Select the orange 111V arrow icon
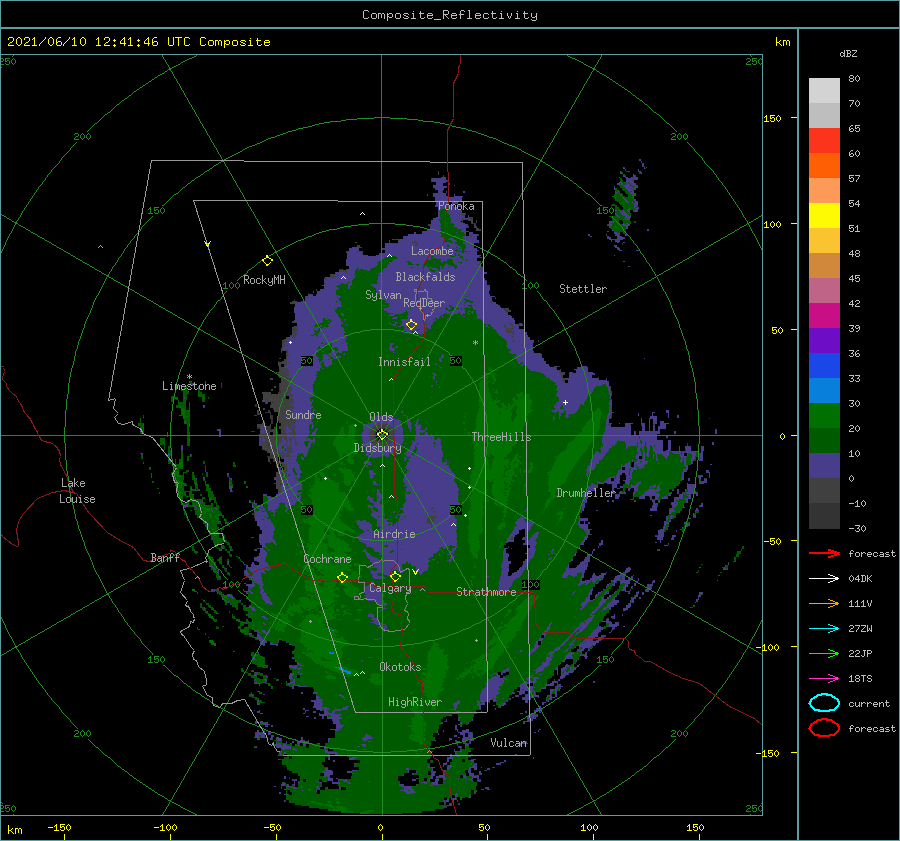 pos(824,603)
